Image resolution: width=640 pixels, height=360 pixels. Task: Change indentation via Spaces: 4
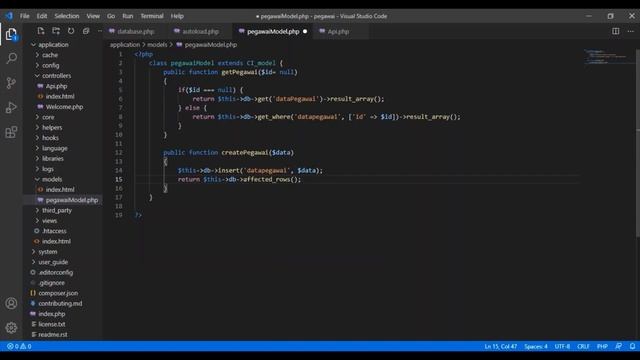coord(536,347)
